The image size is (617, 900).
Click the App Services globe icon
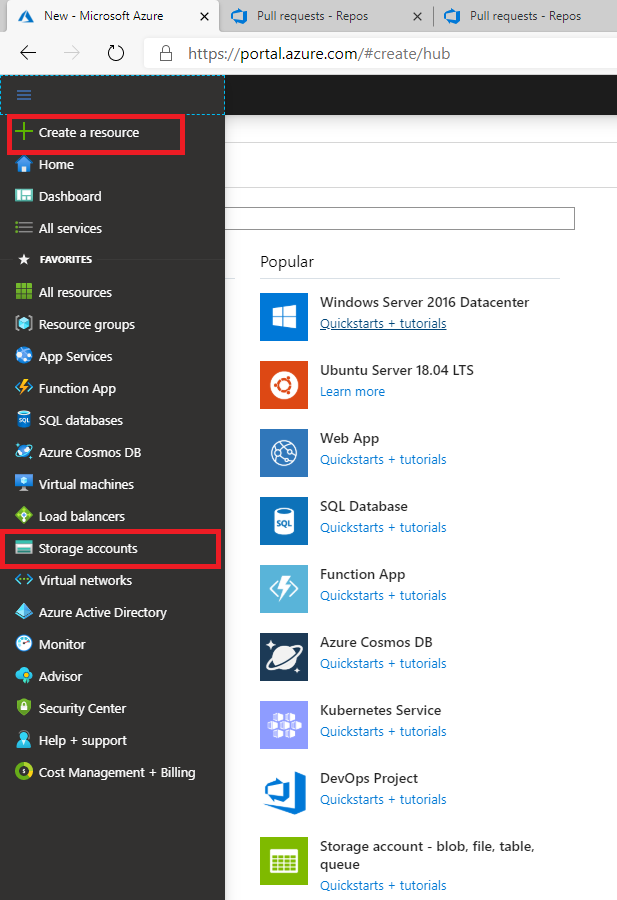coord(24,356)
